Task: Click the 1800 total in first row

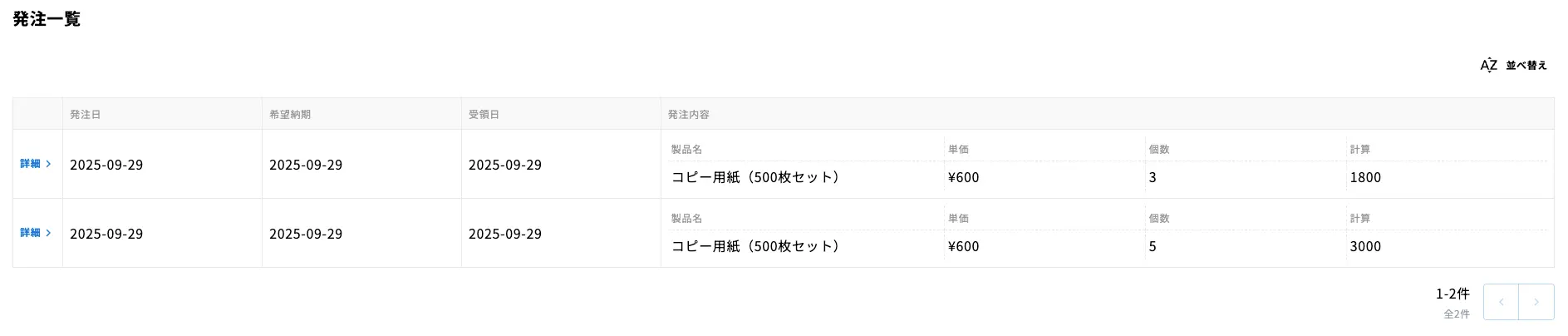Action: [x=1365, y=177]
